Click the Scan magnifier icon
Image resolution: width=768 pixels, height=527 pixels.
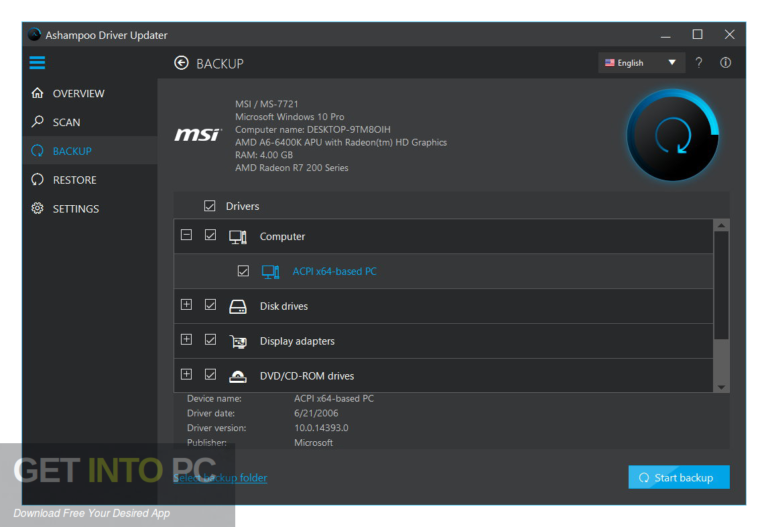(x=37, y=121)
